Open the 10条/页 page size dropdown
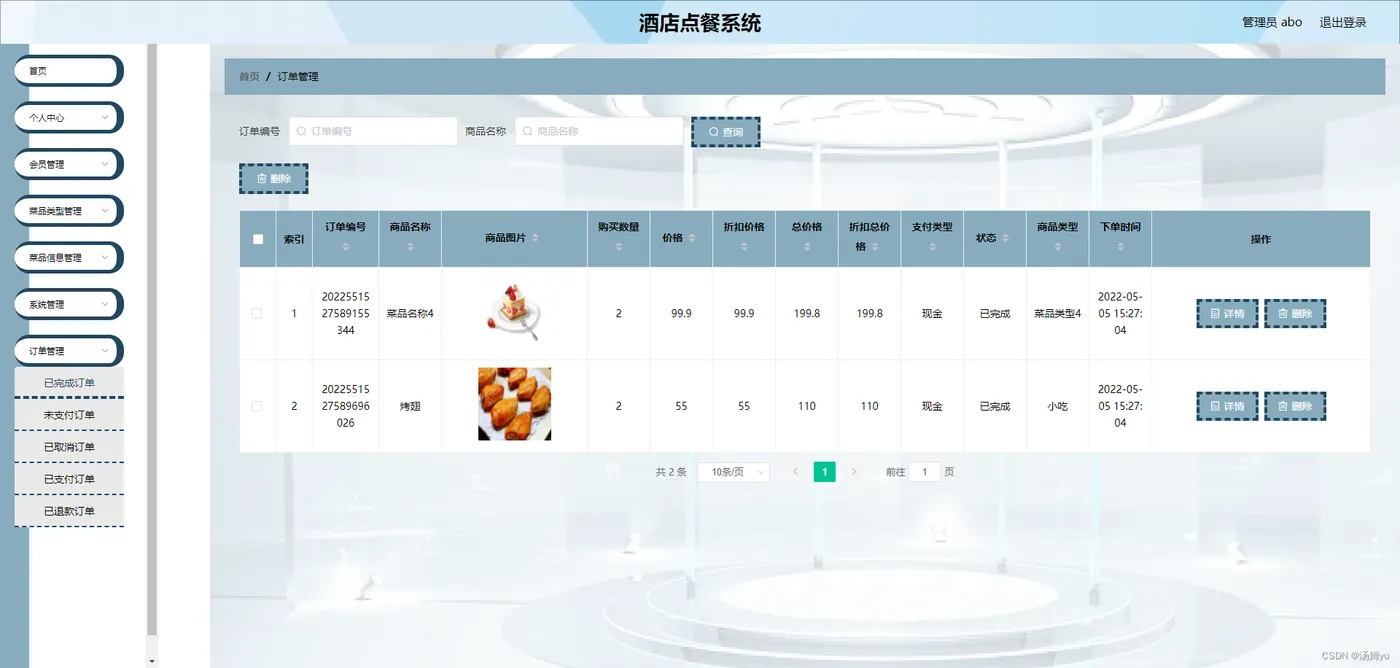 [x=734, y=472]
